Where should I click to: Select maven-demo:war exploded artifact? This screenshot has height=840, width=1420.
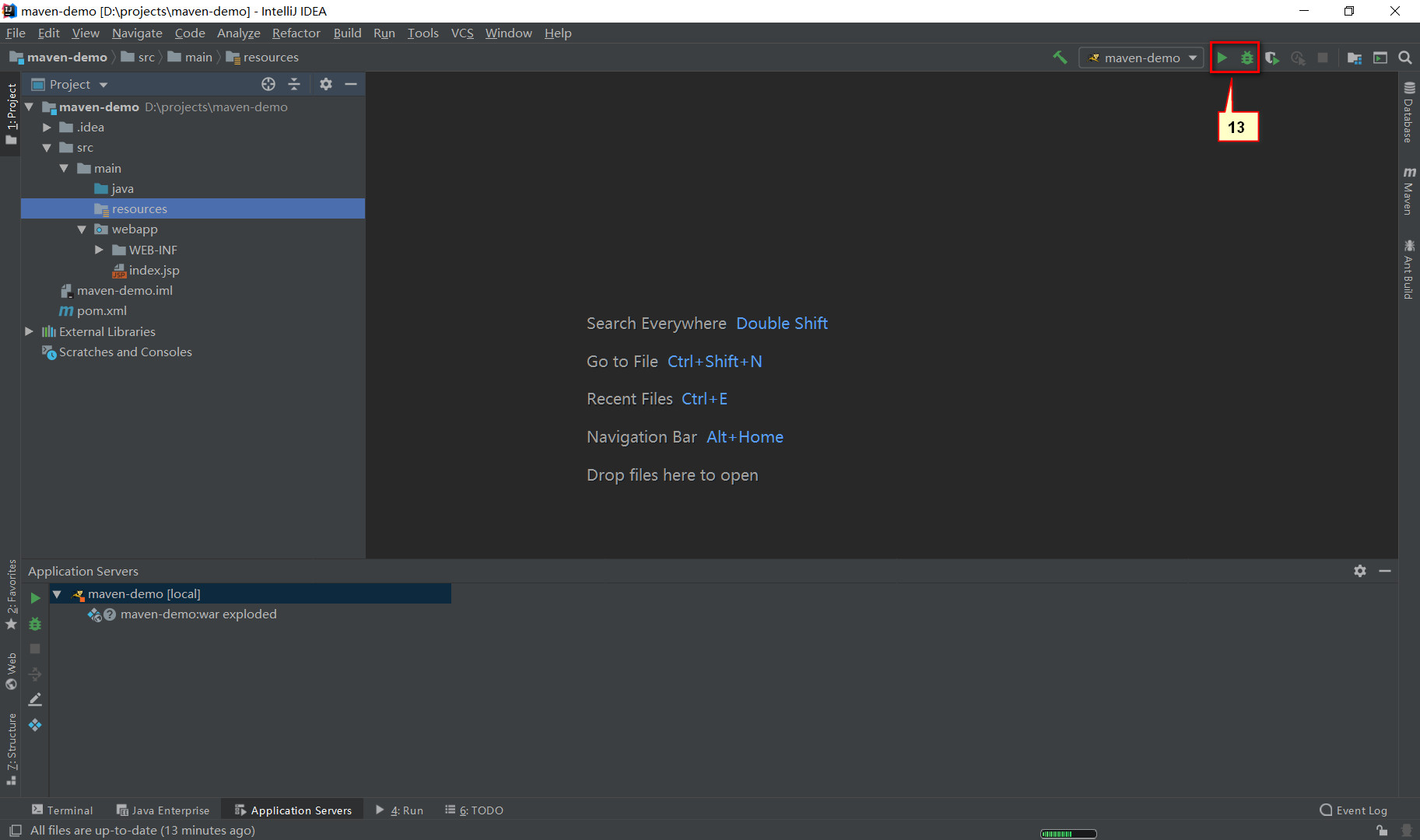(x=198, y=614)
